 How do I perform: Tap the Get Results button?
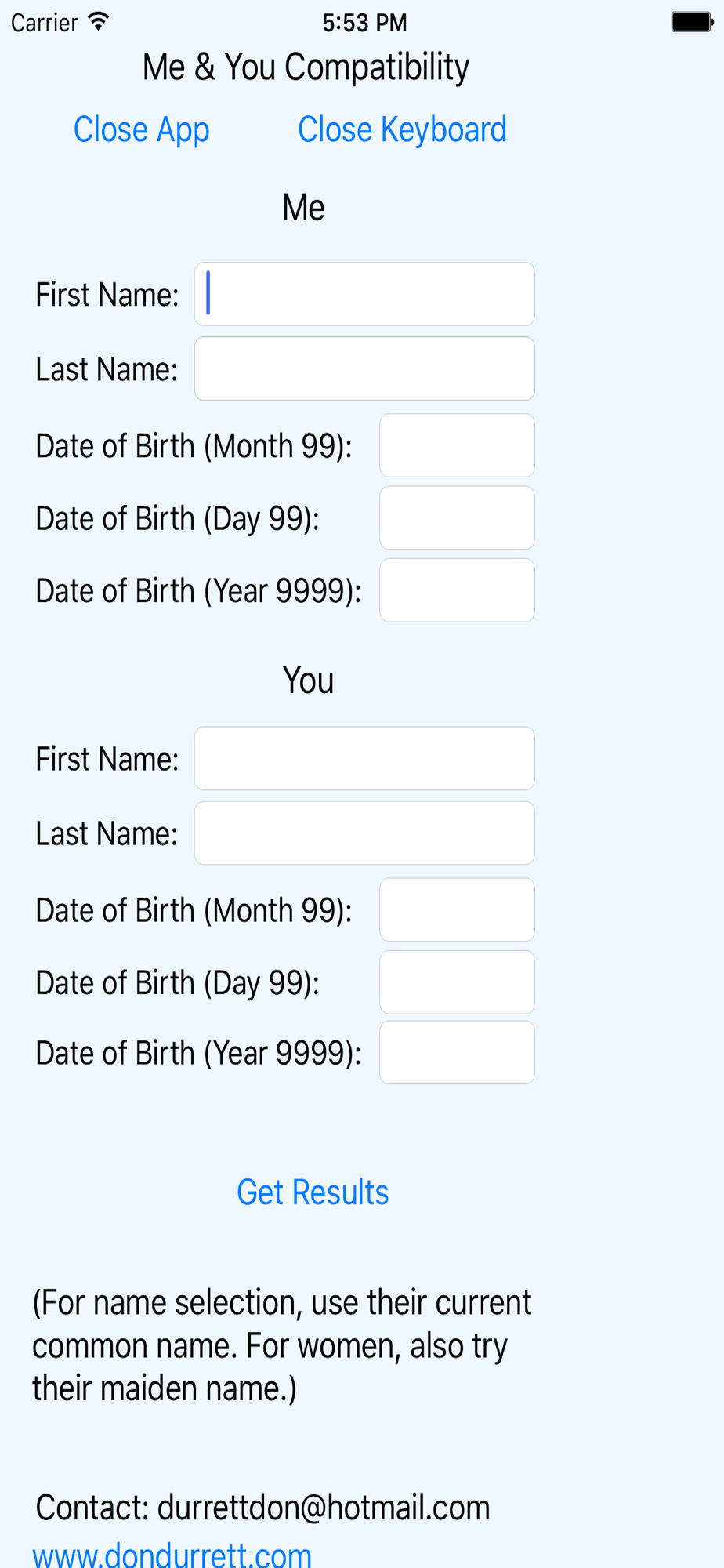coord(313,1192)
